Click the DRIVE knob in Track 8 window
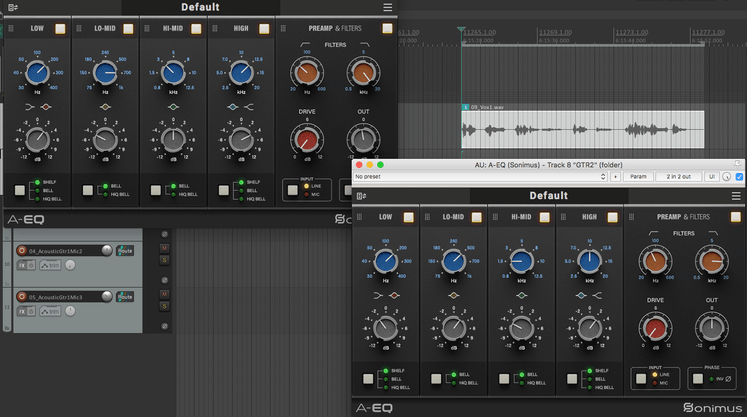 coord(655,328)
